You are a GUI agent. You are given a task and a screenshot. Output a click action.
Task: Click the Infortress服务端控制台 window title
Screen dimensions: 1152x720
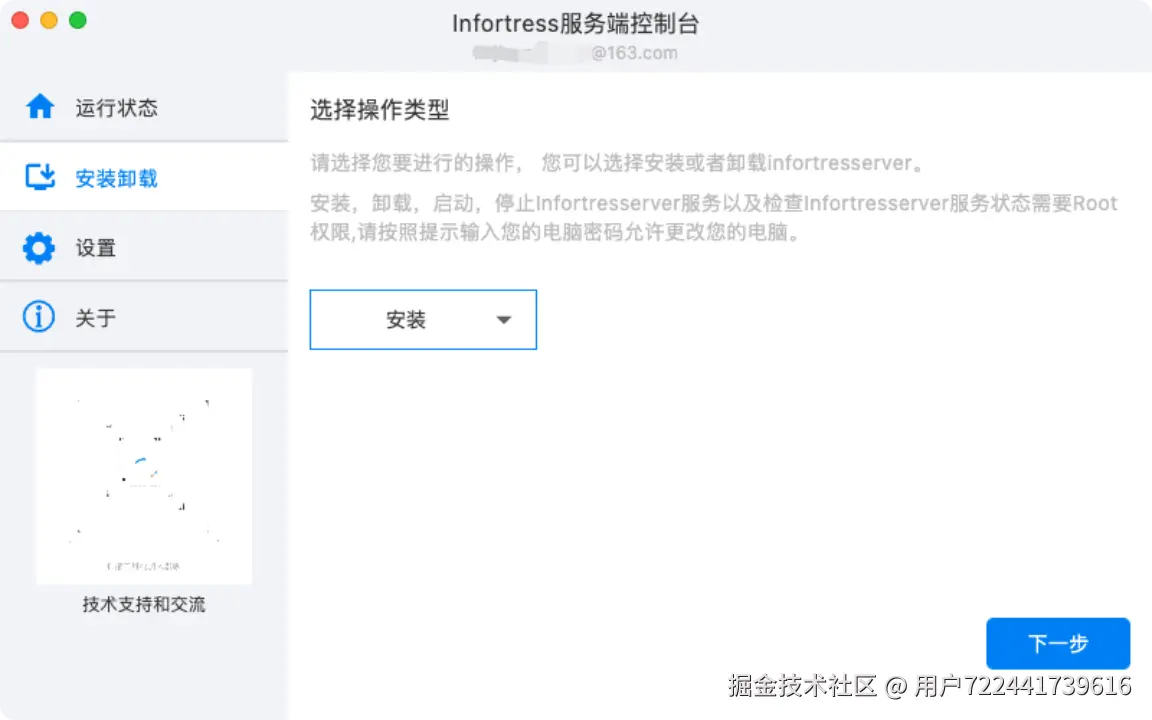pos(575,24)
